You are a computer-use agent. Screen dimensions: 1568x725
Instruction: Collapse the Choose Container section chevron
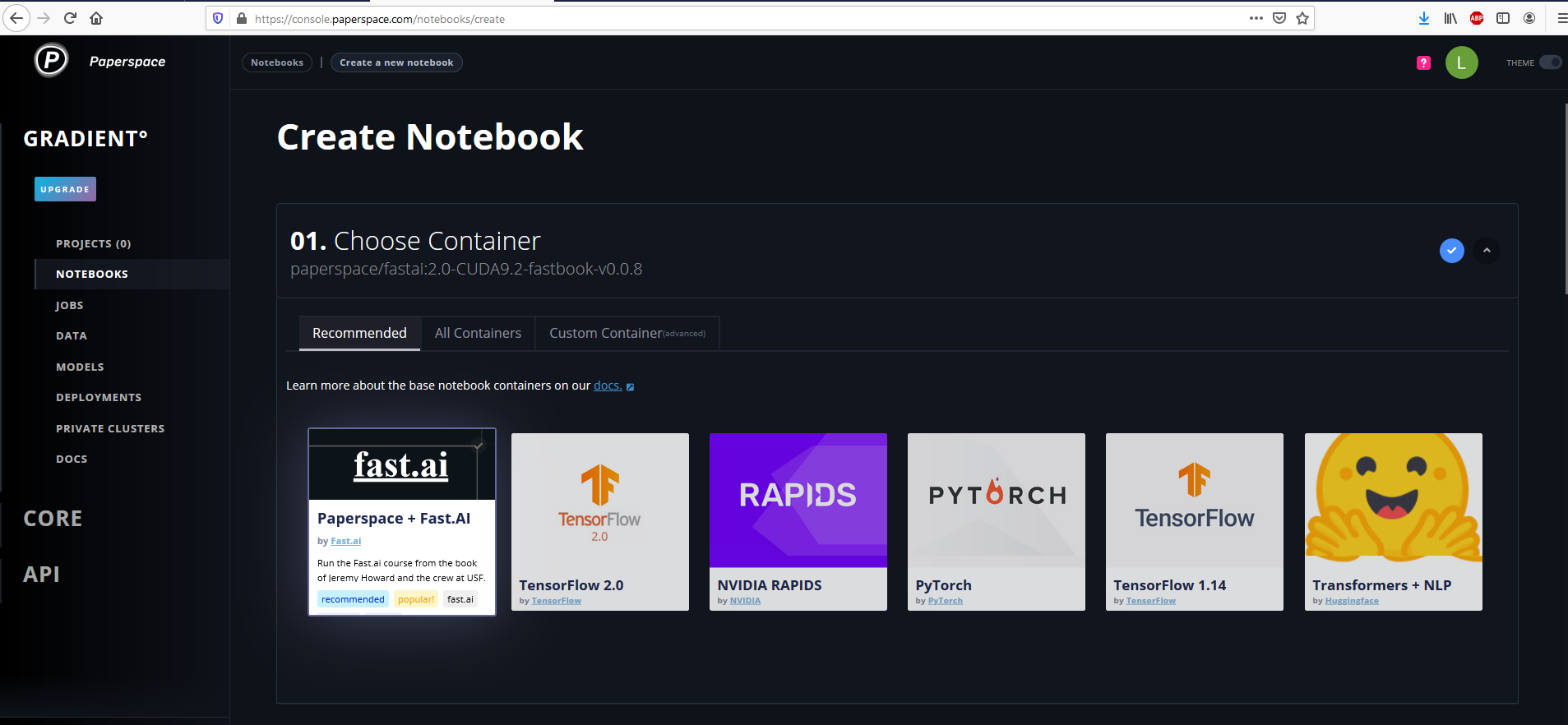click(1487, 251)
